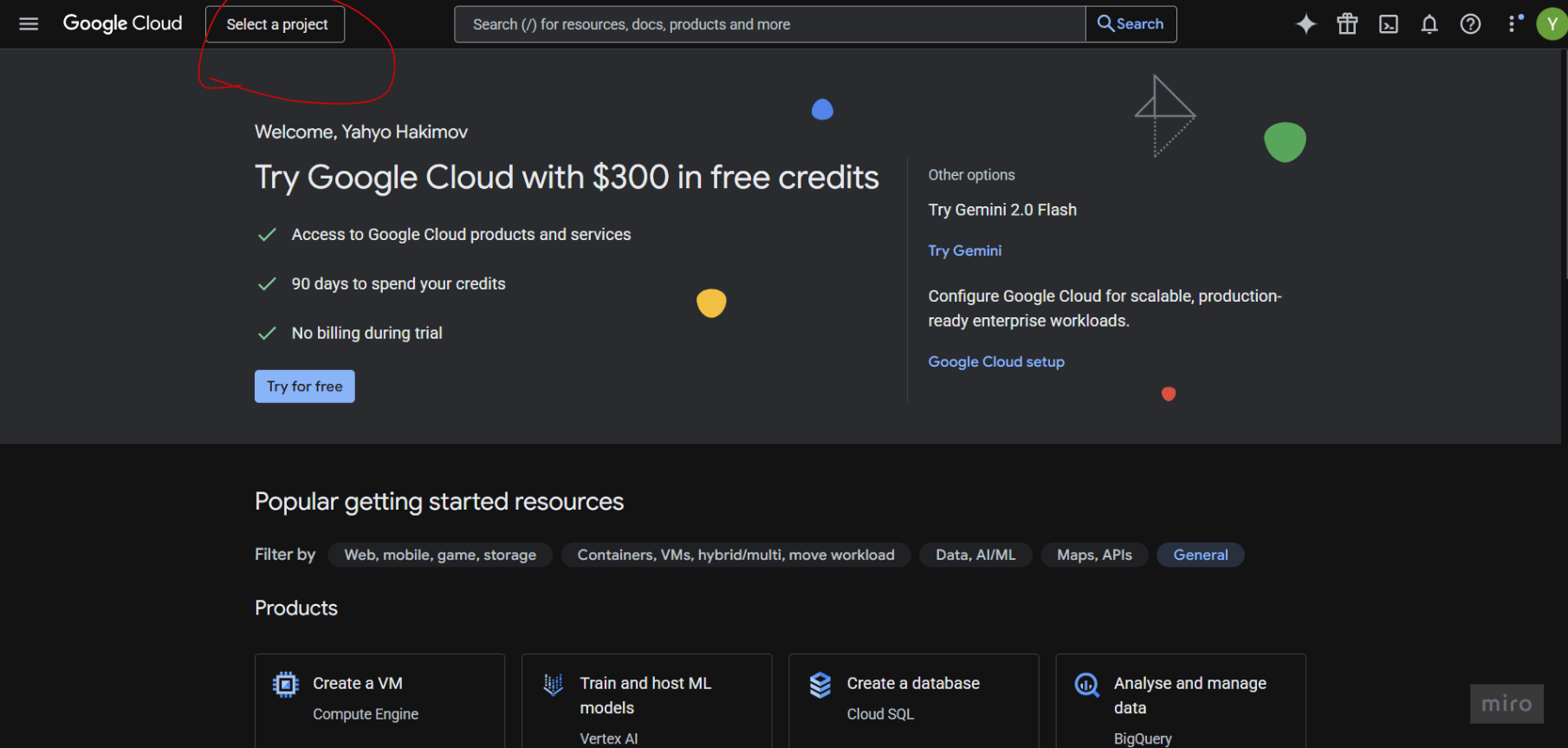Click the Popular getting started resources heading
Screen dimensions: 1568x748
click(x=439, y=502)
